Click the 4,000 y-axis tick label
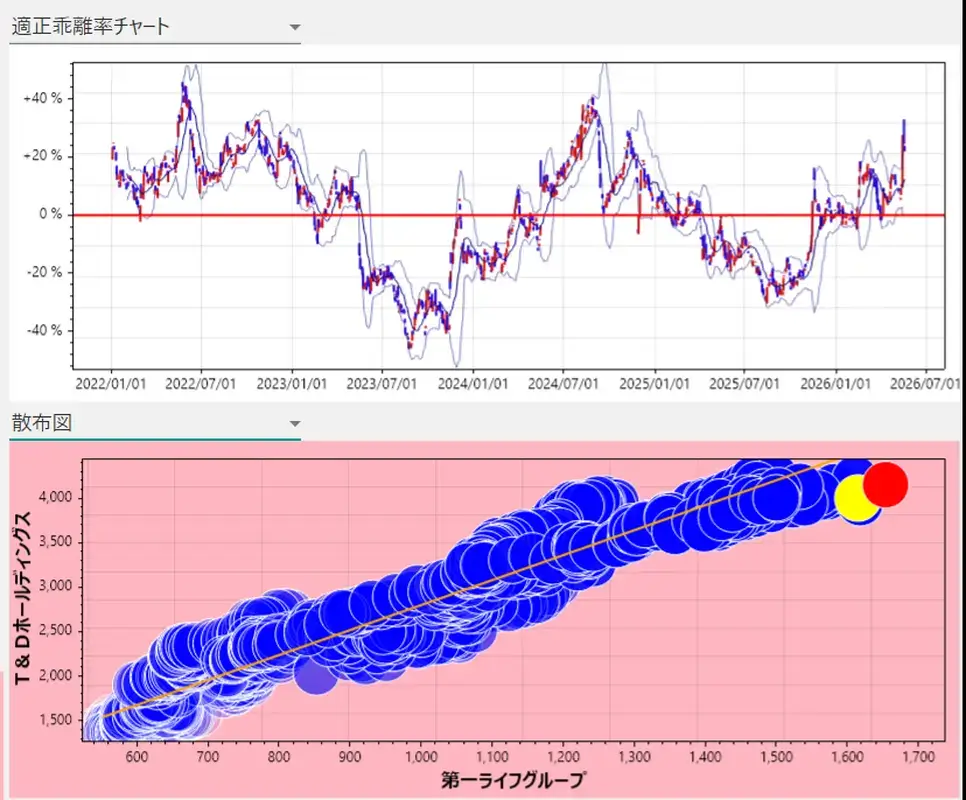This screenshot has height=800, width=966. pos(55,496)
